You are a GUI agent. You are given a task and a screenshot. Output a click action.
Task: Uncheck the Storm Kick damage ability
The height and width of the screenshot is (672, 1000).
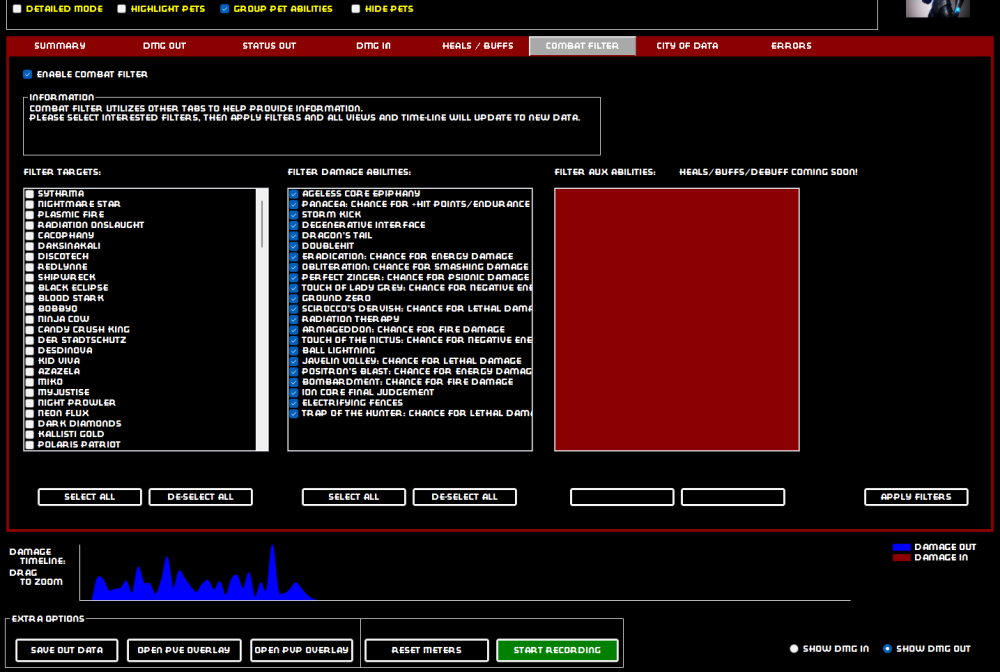pyautogui.click(x=294, y=215)
